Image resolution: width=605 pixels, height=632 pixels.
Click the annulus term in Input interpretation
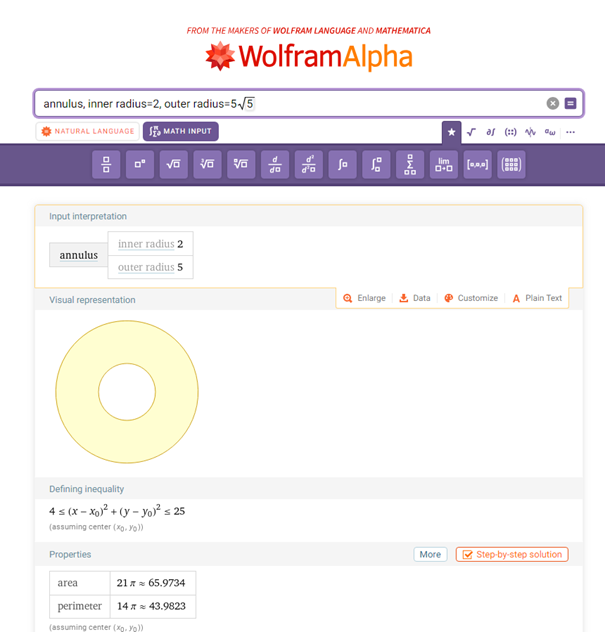click(79, 255)
